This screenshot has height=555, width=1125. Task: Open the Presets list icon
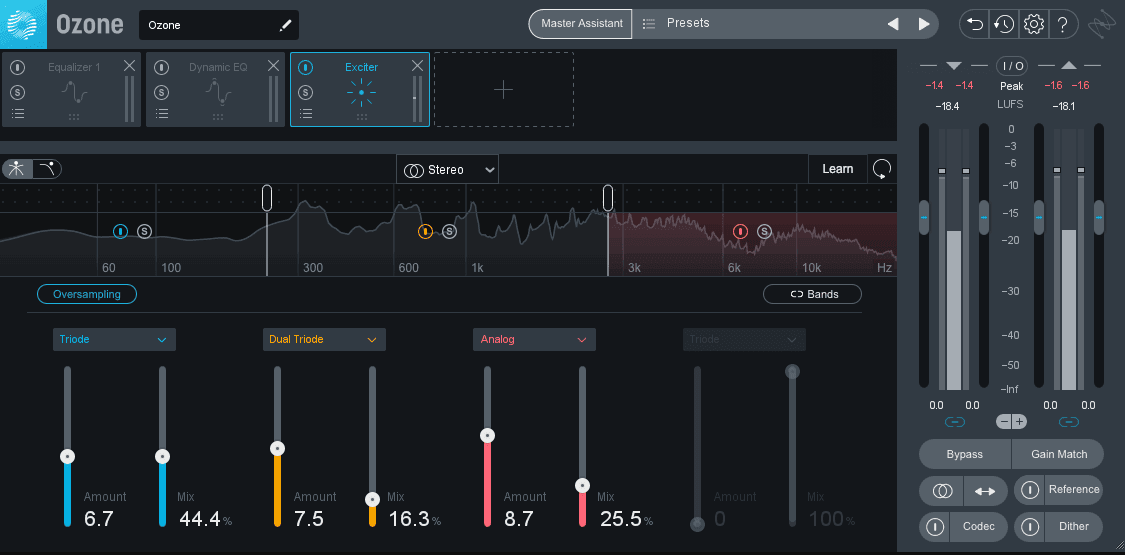coord(649,24)
